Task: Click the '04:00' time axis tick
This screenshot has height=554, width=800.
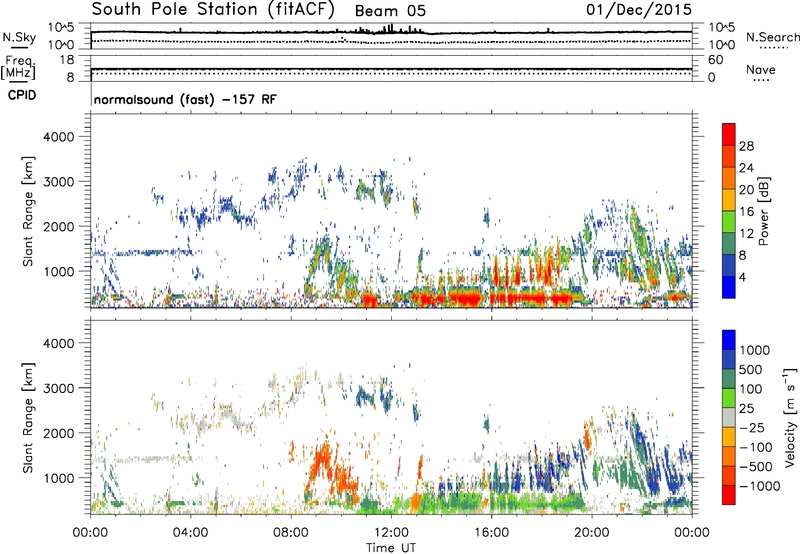Action: click(190, 533)
